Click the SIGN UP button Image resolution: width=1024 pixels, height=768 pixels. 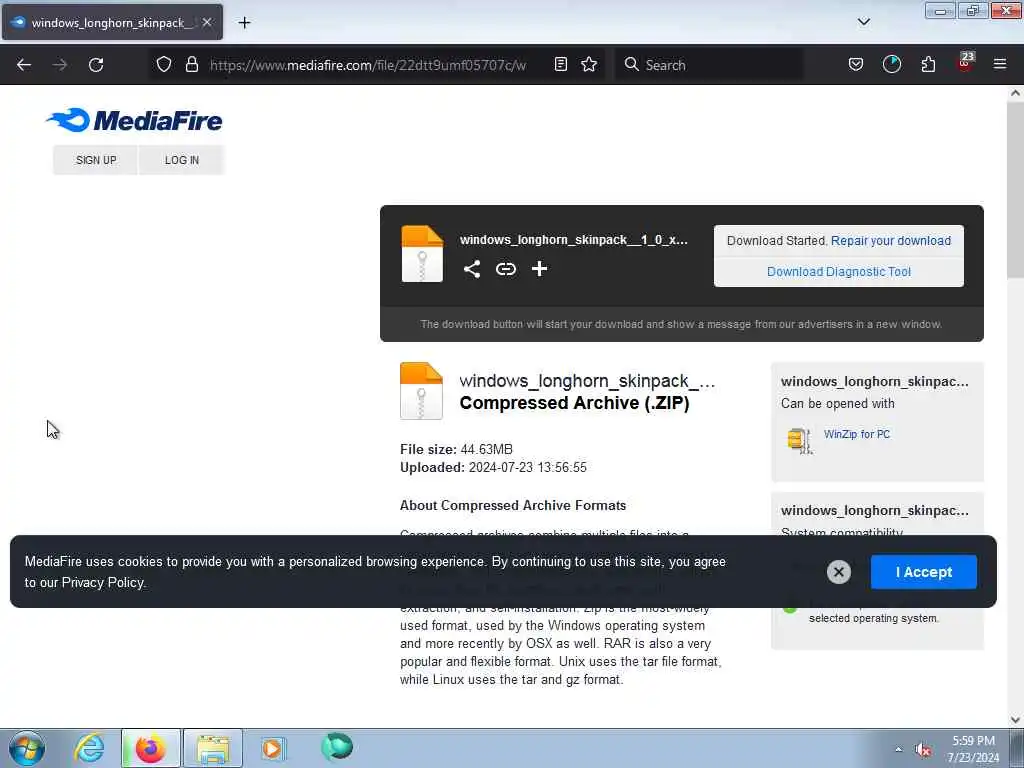click(x=96, y=160)
